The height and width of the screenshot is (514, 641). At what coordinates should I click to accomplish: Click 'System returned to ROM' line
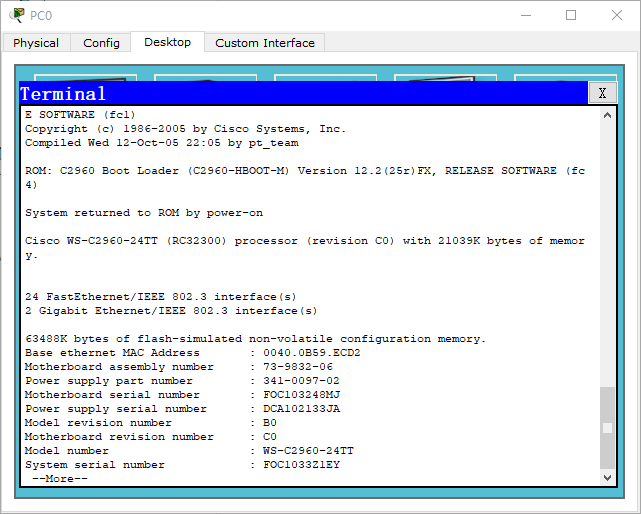coord(144,213)
